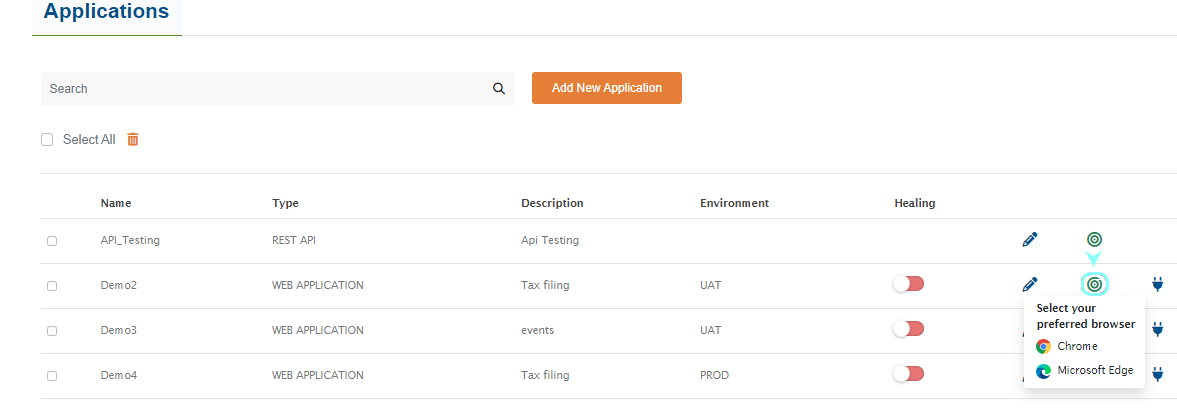1177x411 pixels.
Task: Click the plug icon in Demo3 row
Action: click(1158, 329)
